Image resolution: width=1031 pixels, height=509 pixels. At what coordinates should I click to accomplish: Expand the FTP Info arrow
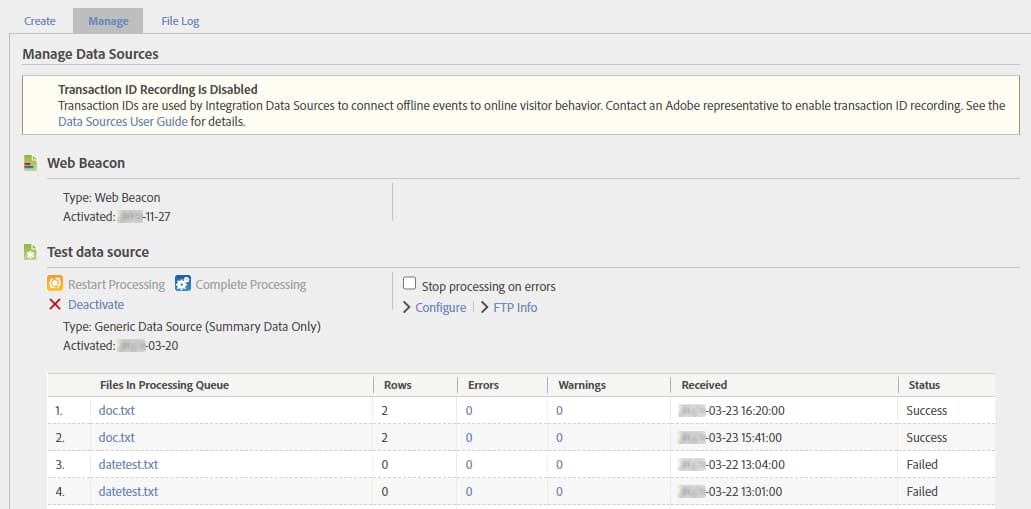click(x=485, y=308)
